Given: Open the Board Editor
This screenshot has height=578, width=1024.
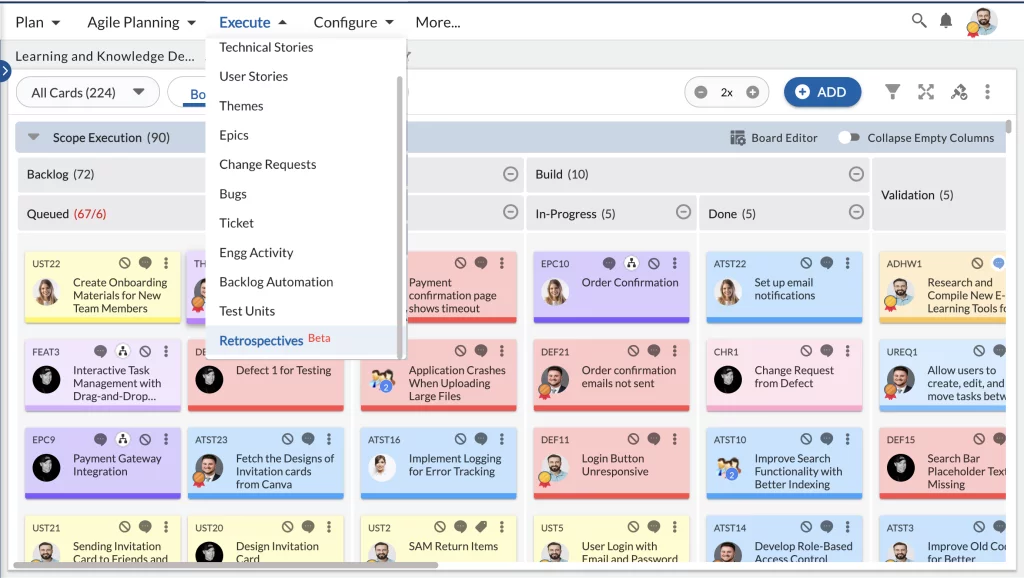Looking at the screenshot, I should (773, 138).
